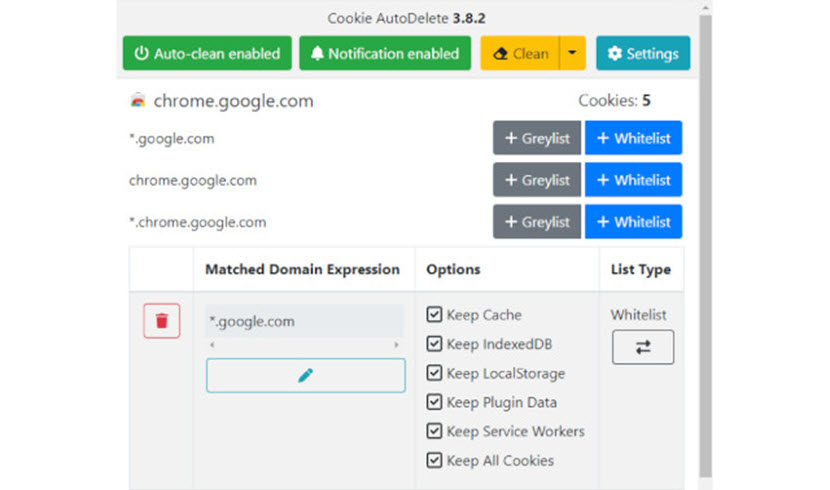Click the Options column header

pos(453,269)
